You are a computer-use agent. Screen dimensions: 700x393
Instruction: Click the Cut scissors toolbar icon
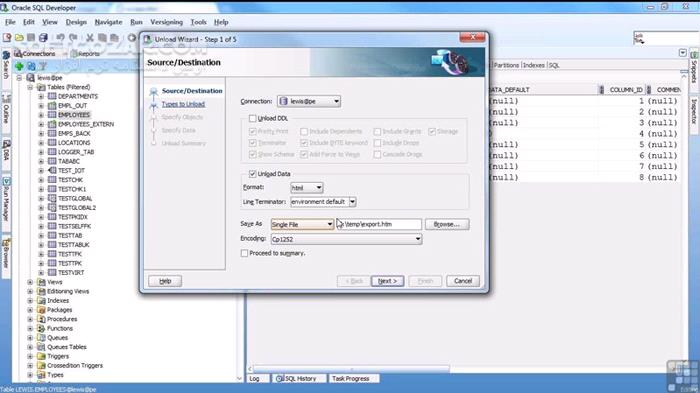(x=90, y=38)
